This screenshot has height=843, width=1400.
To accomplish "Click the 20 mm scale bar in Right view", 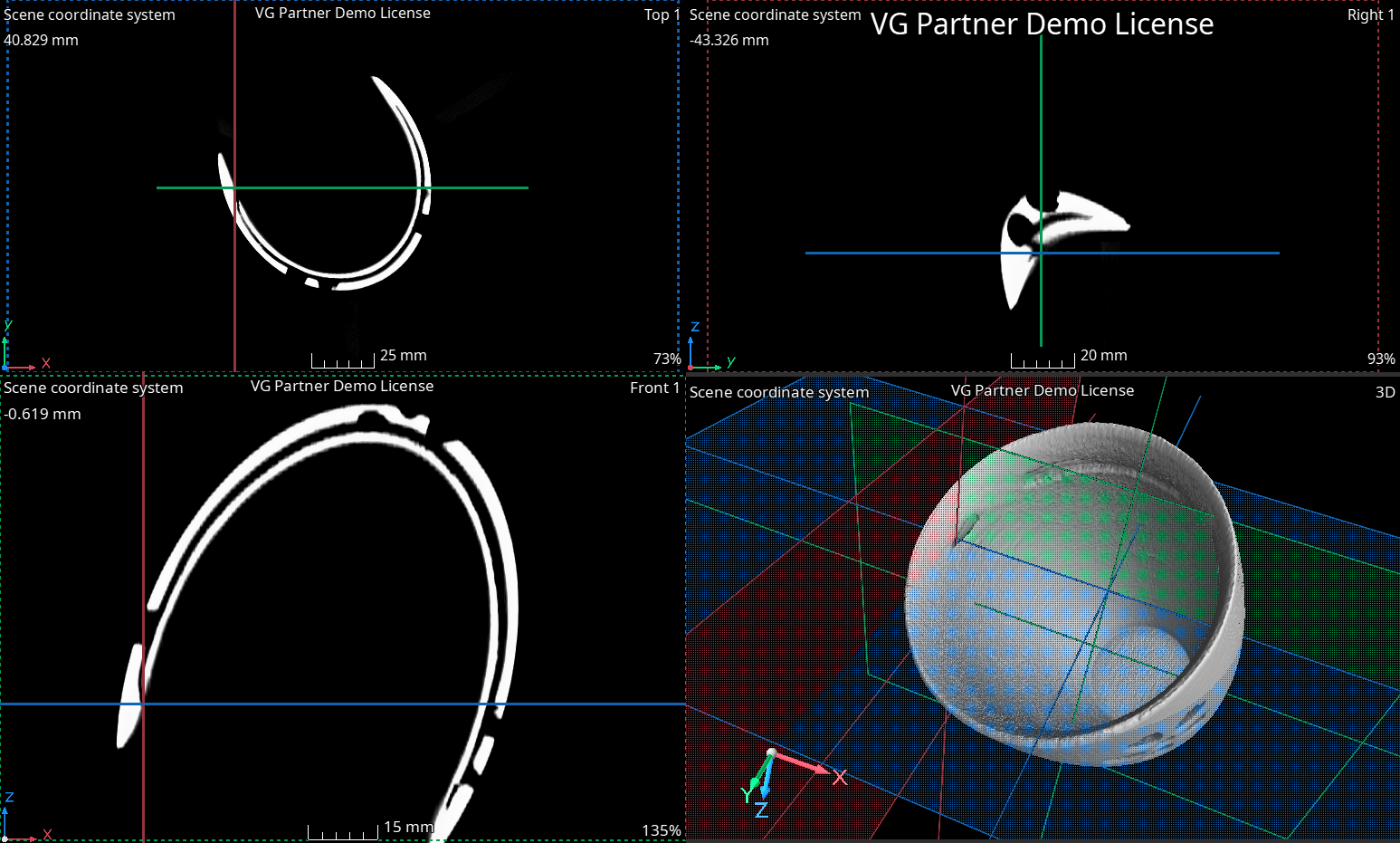I will tap(1043, 360).
